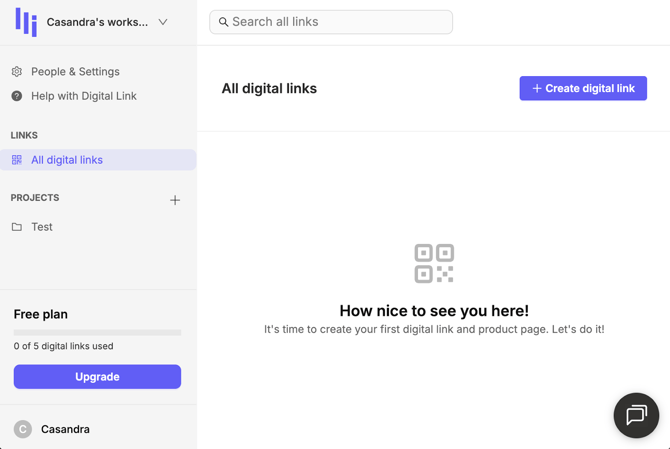Image resolution: width=670 pixels, height=449 pixels.
Task: Open the Test project
Action: [x=42, y=227]
